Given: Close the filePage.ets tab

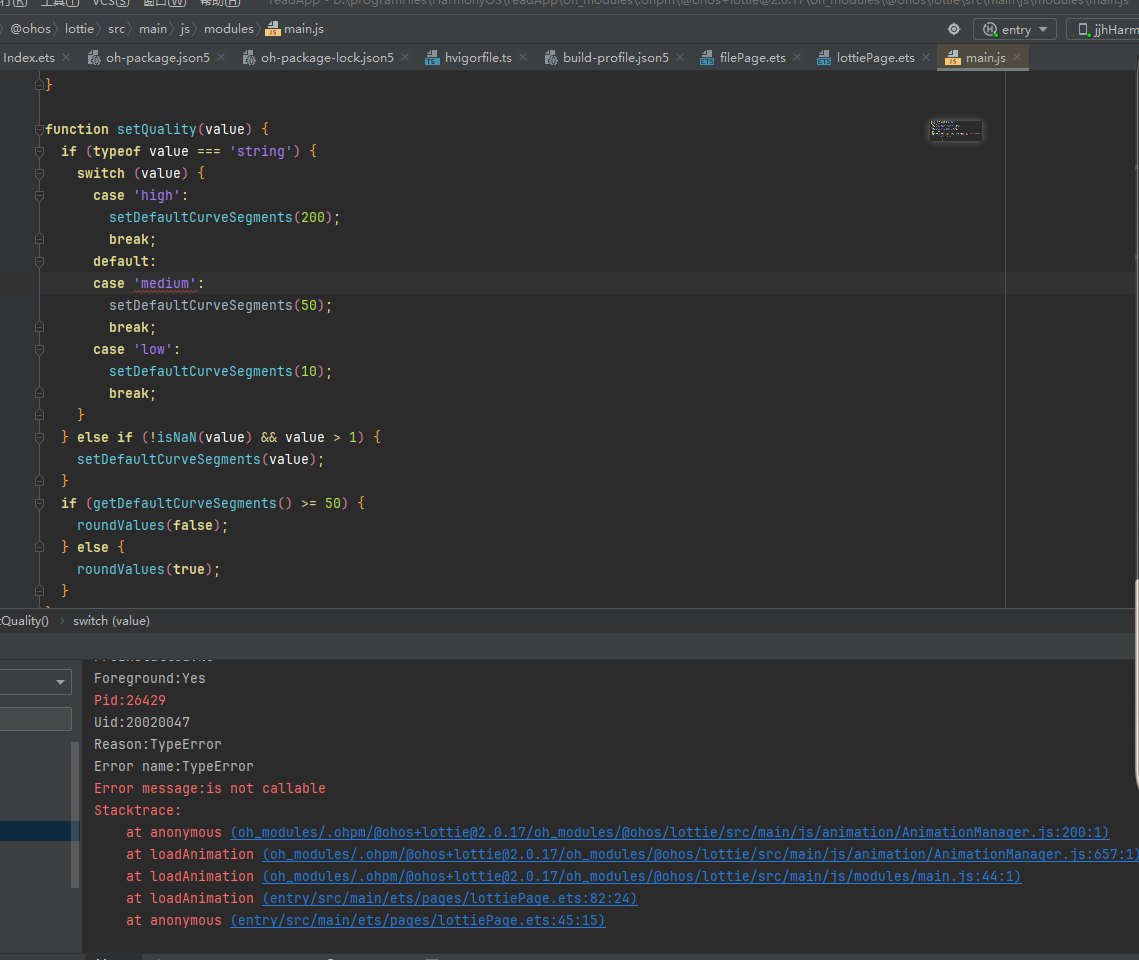Looking at the screenshot, I should (x=797, y=58).
